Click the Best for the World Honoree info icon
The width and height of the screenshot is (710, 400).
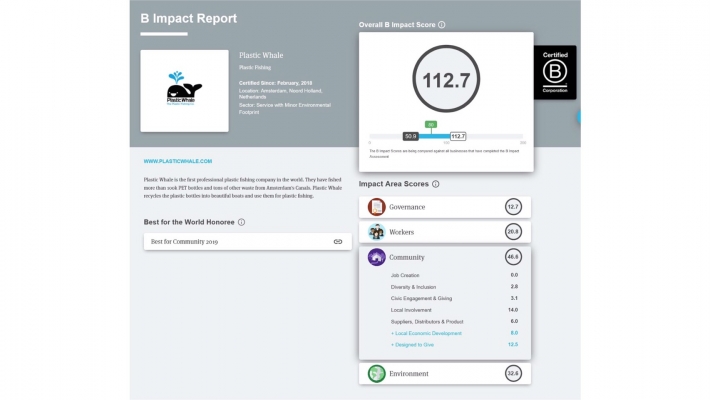click(x=242, y=222)
